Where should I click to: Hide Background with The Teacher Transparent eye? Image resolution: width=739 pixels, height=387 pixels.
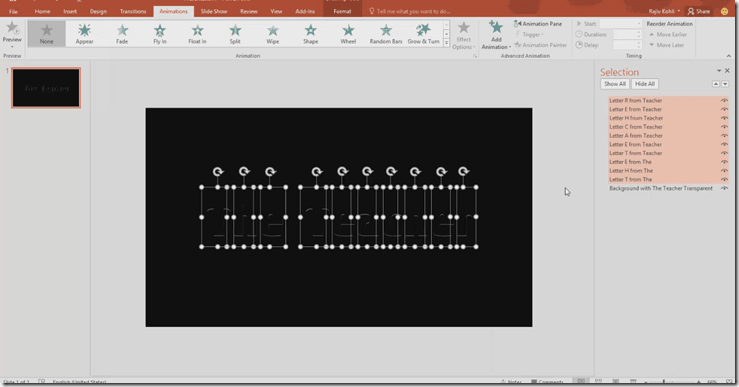pos(724,189)
